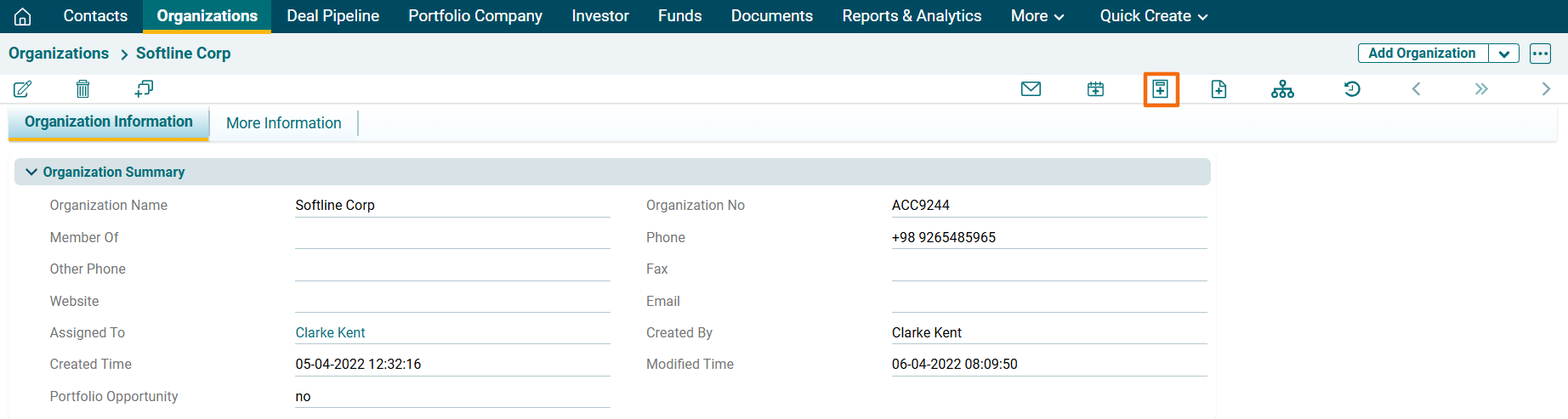Open the history clock icon
This screenshot has width=1568, height=419.
coord(1352,88)
